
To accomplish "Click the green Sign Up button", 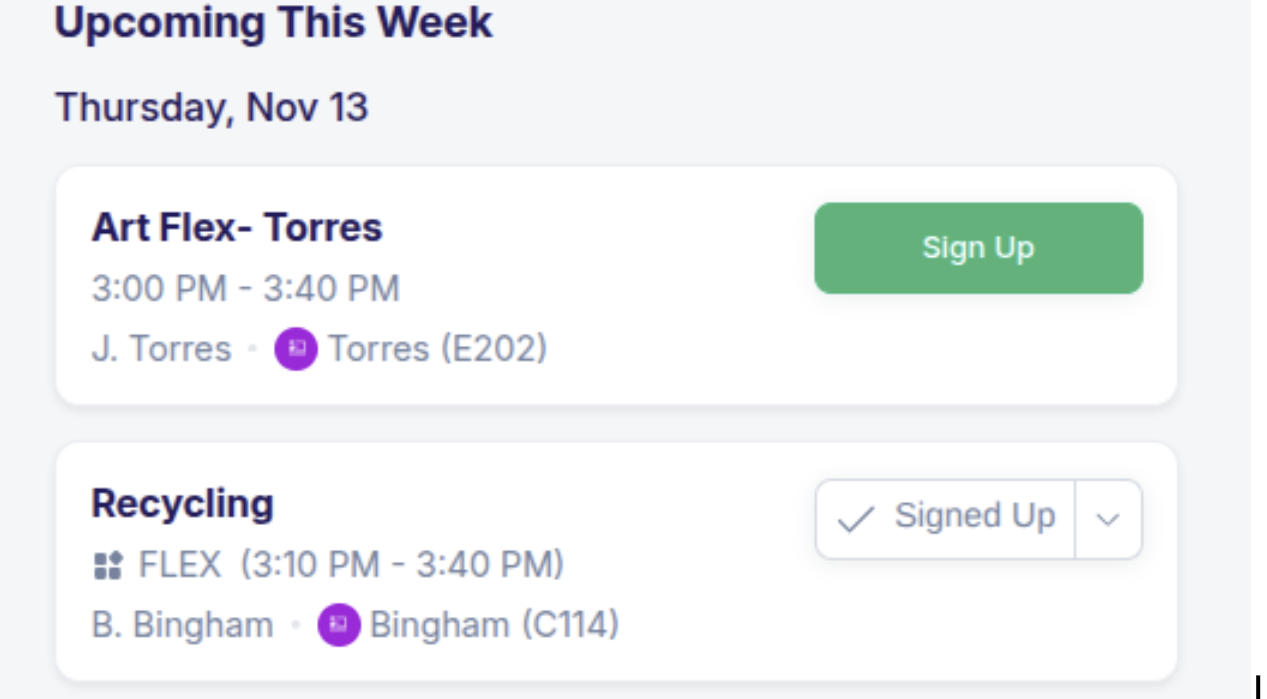I will pyautogui.click(x=978, y=248).
